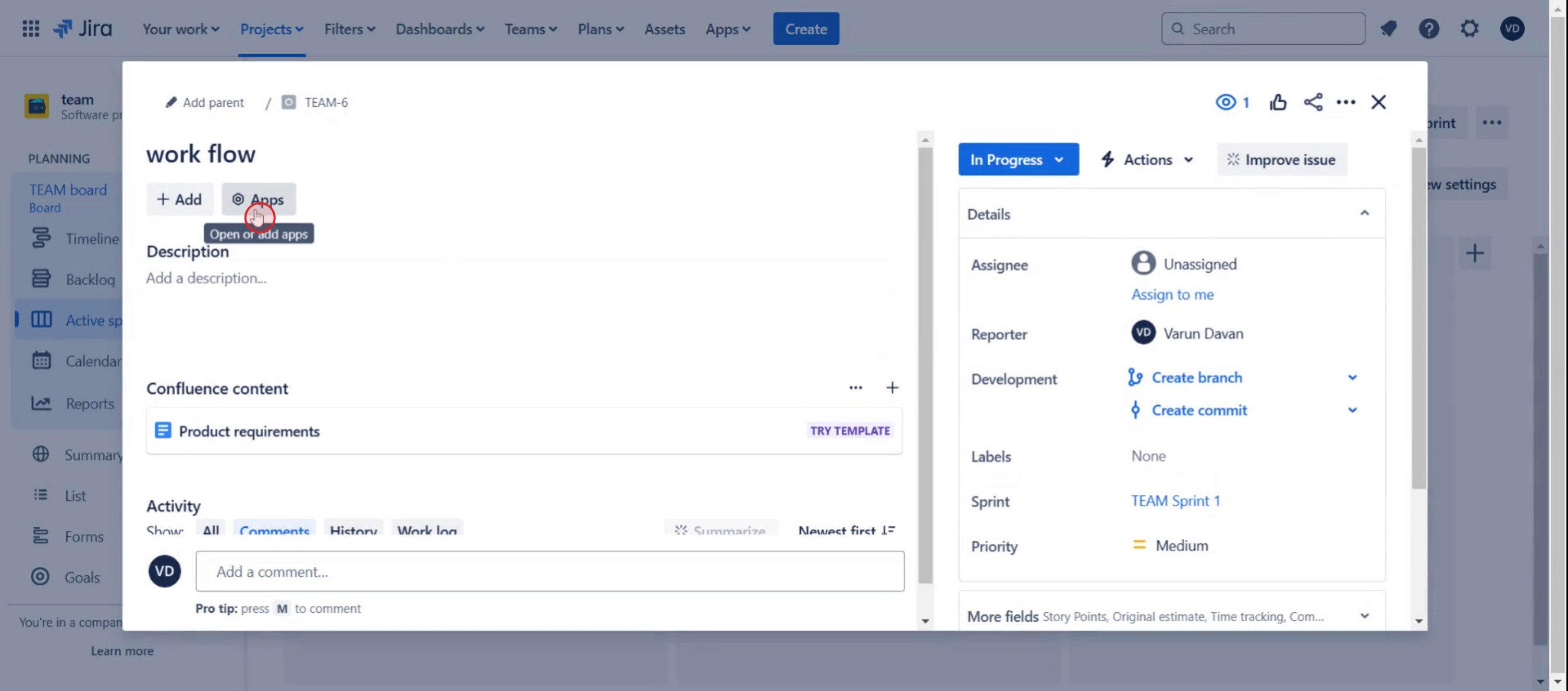This screenshot has width=1568, height=691.
Task: Click the Improve issue button
Action: pyautogui.click(x=1281, y=160)
